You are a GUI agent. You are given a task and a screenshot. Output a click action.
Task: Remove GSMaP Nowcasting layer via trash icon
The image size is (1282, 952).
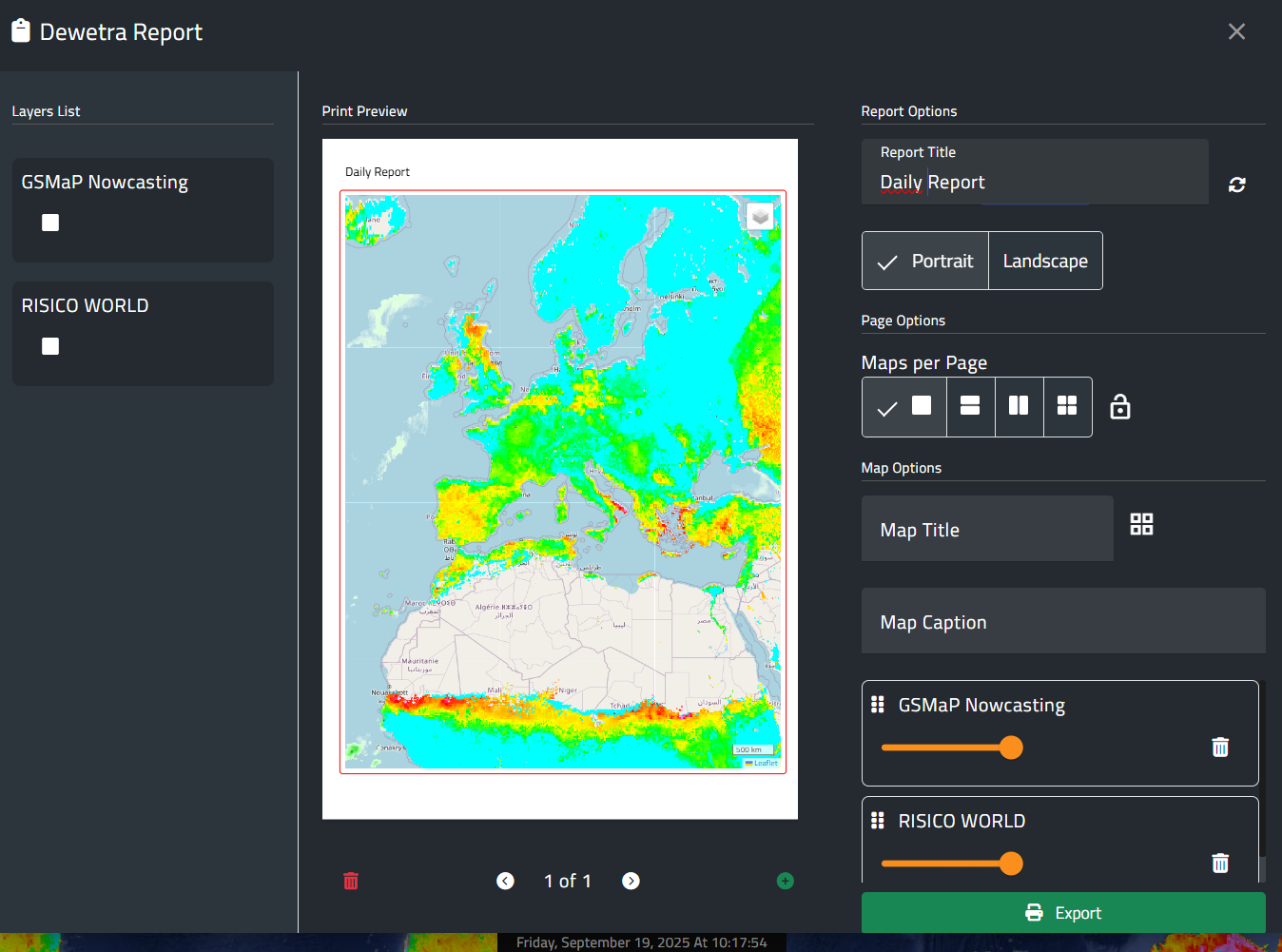1220,748
